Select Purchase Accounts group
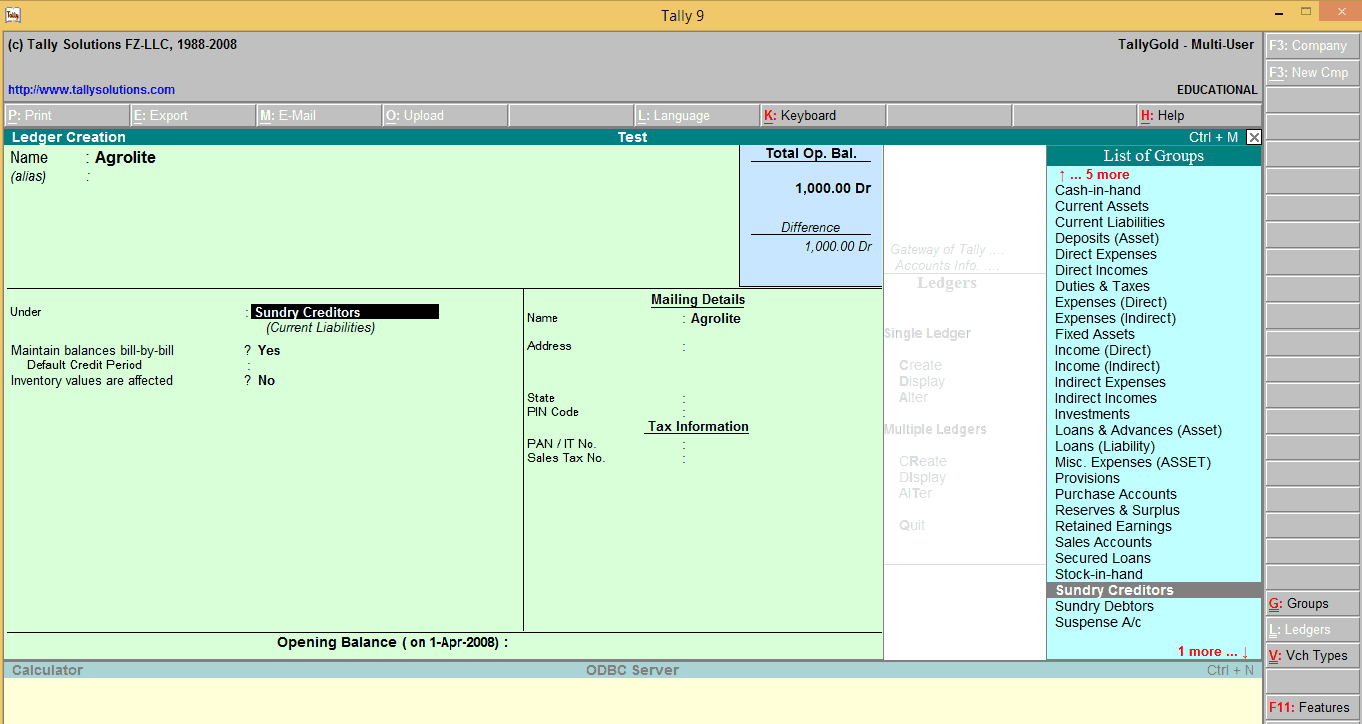The width and height of the screenshot is (1362, 724). click(x=1116, y=495)
